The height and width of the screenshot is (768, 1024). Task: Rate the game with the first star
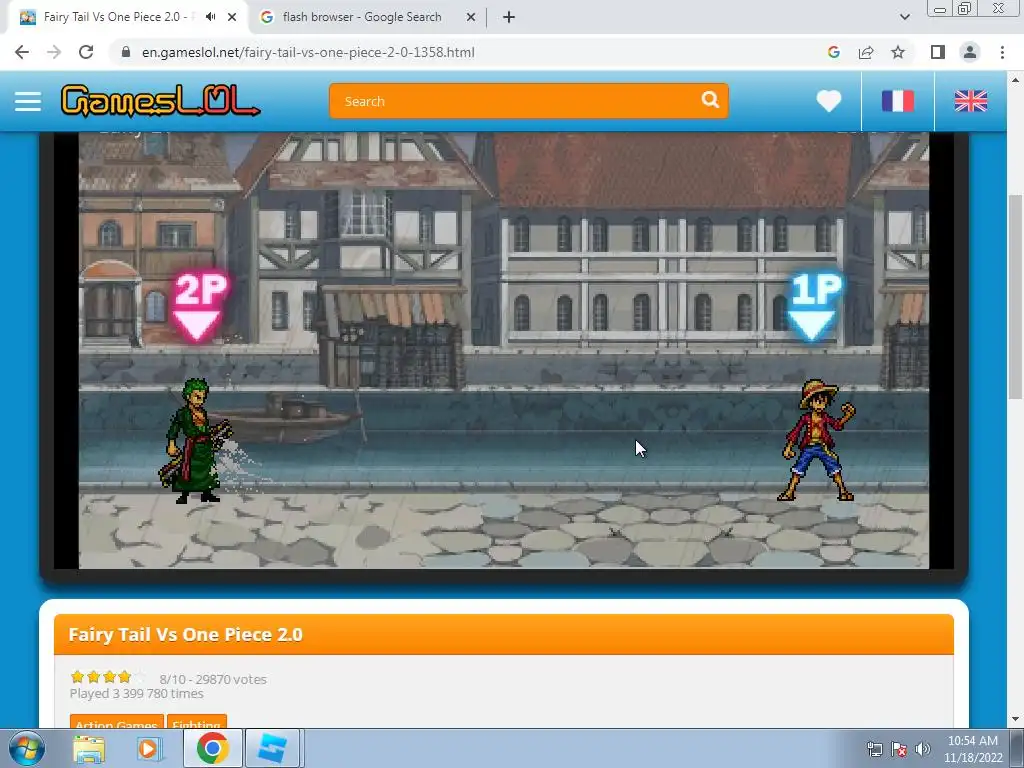(77, 677)
